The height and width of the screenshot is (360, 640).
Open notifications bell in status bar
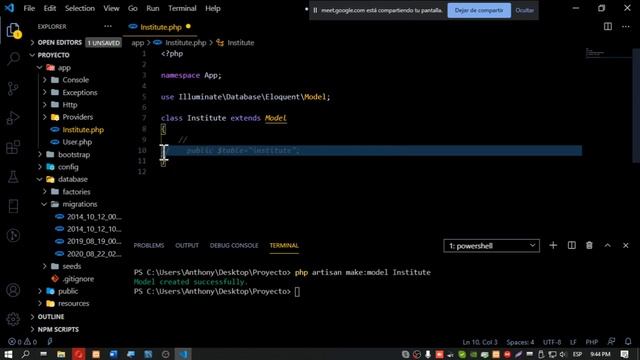pyautogui.click(x=628, y=341)
